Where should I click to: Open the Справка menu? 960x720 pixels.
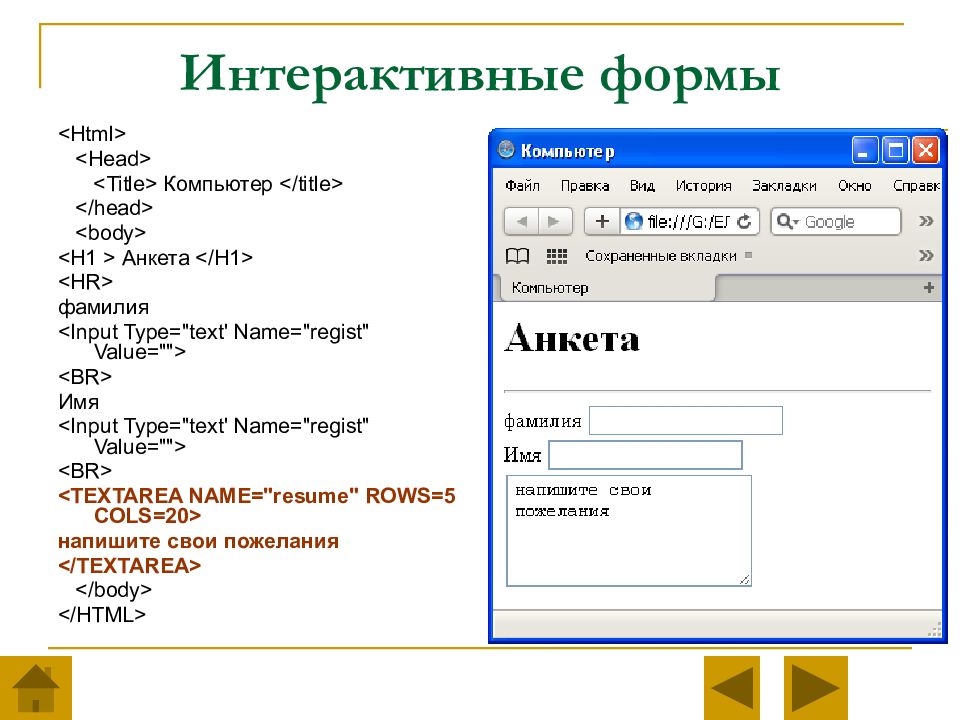click(917, 186)
